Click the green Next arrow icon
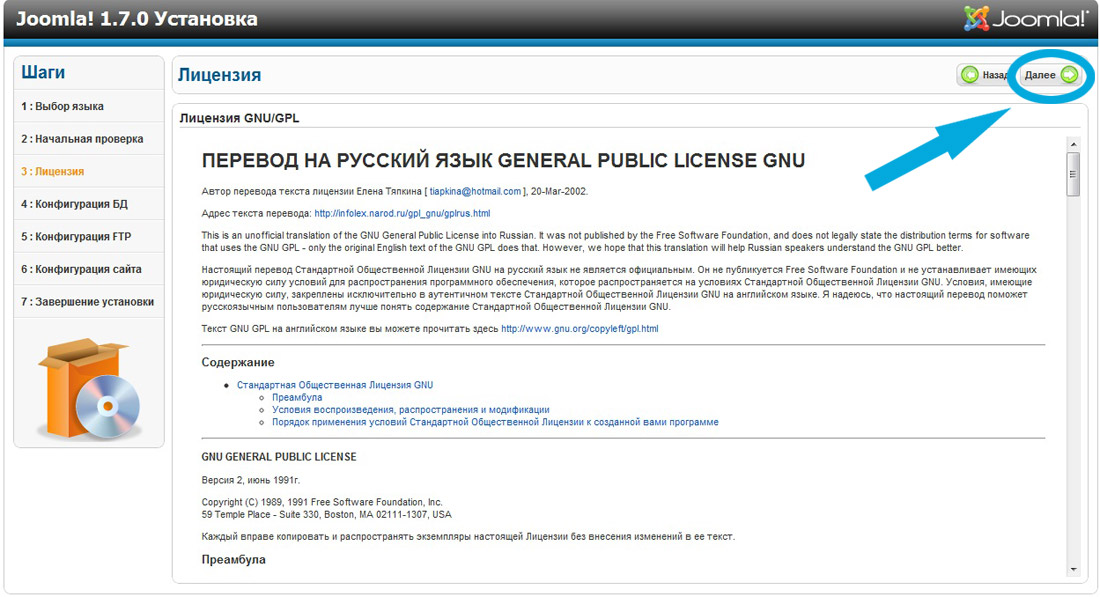The height and width of the screenshot is (597, 1100). coord(1069,75)
